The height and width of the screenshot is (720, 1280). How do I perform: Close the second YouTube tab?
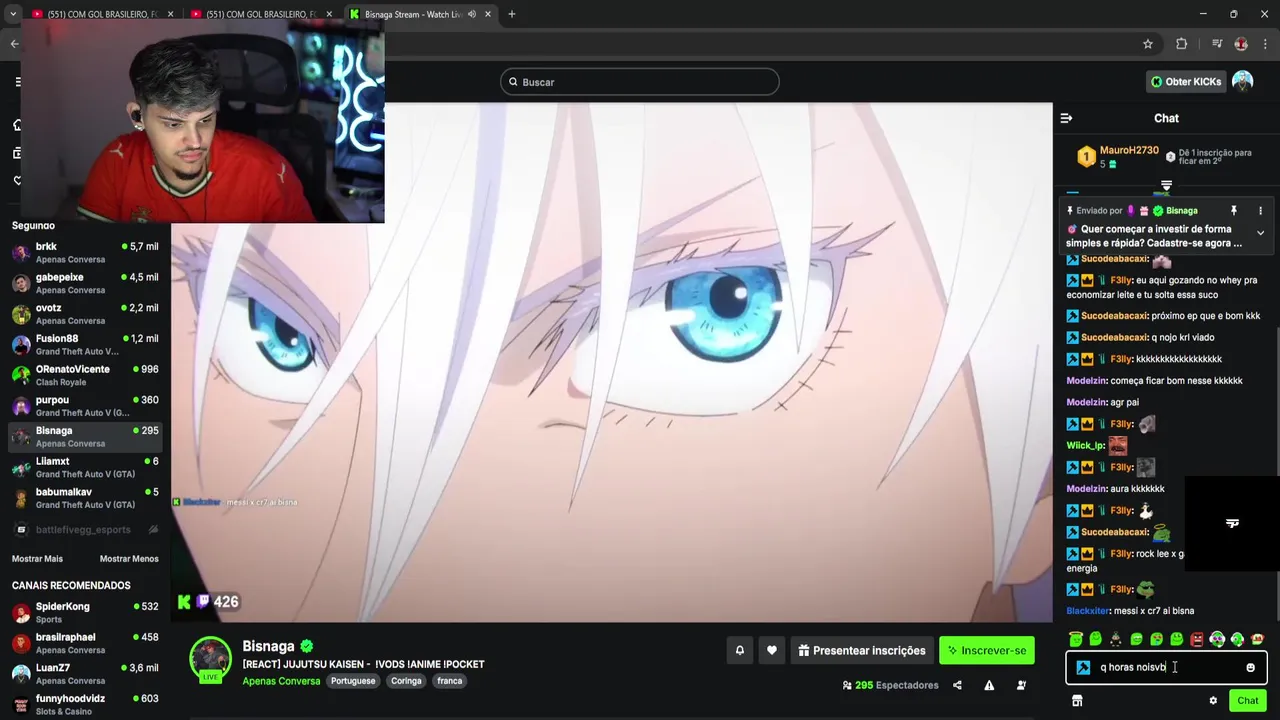330,14
